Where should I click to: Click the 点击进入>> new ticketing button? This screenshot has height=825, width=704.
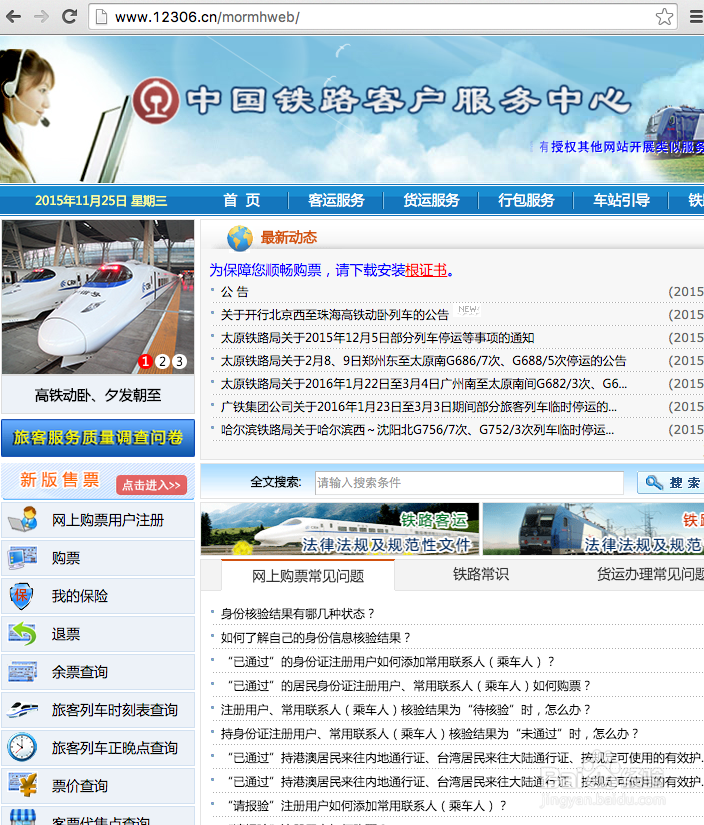[152, 485]
